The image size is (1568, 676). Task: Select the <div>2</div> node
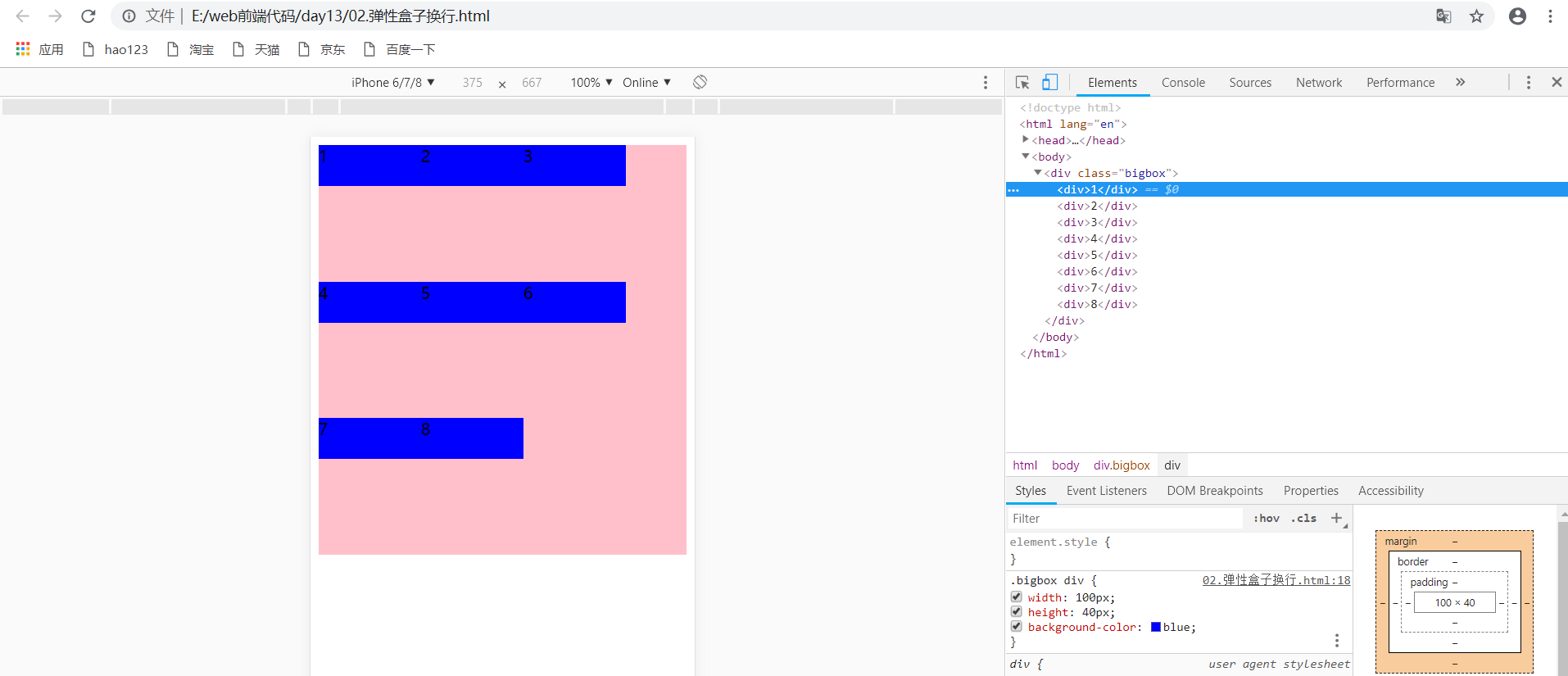point(1097,206)
